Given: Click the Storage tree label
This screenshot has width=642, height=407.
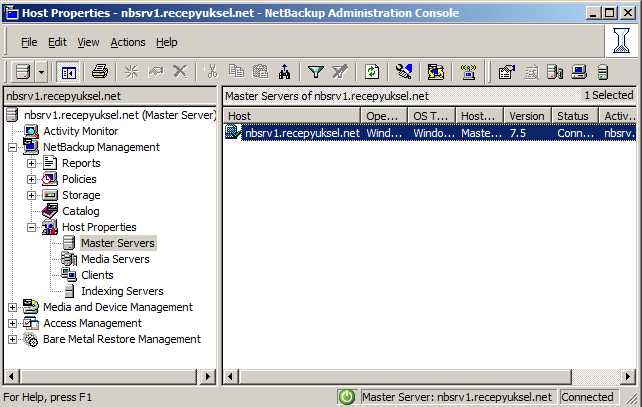Looking at the screenshot, I should pyautogui.click(x=81, y=195).
